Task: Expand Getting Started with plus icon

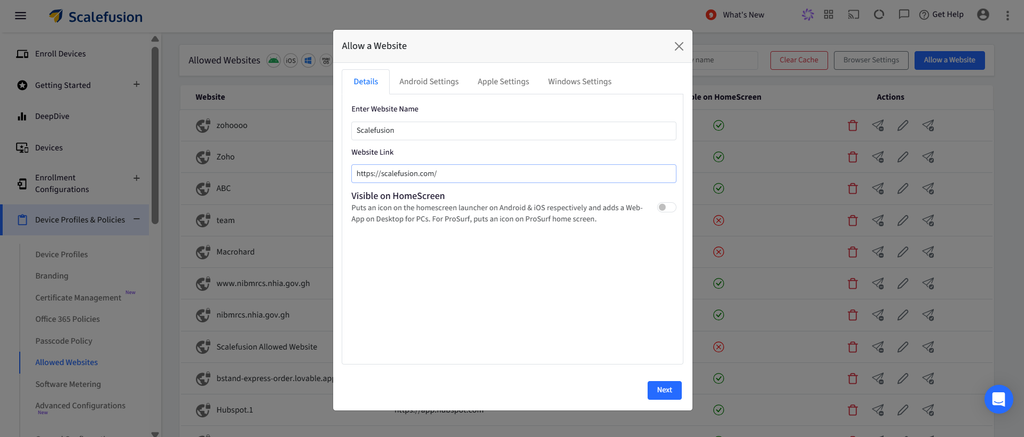Action: tap(136, 84)
